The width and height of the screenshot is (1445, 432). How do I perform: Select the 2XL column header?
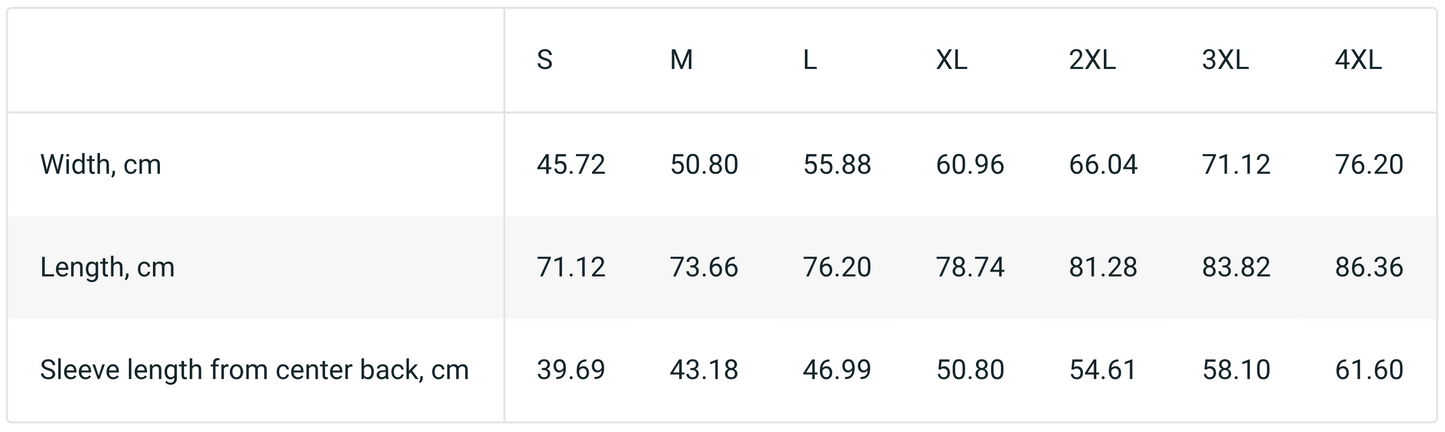click(x=1092, y=61)
